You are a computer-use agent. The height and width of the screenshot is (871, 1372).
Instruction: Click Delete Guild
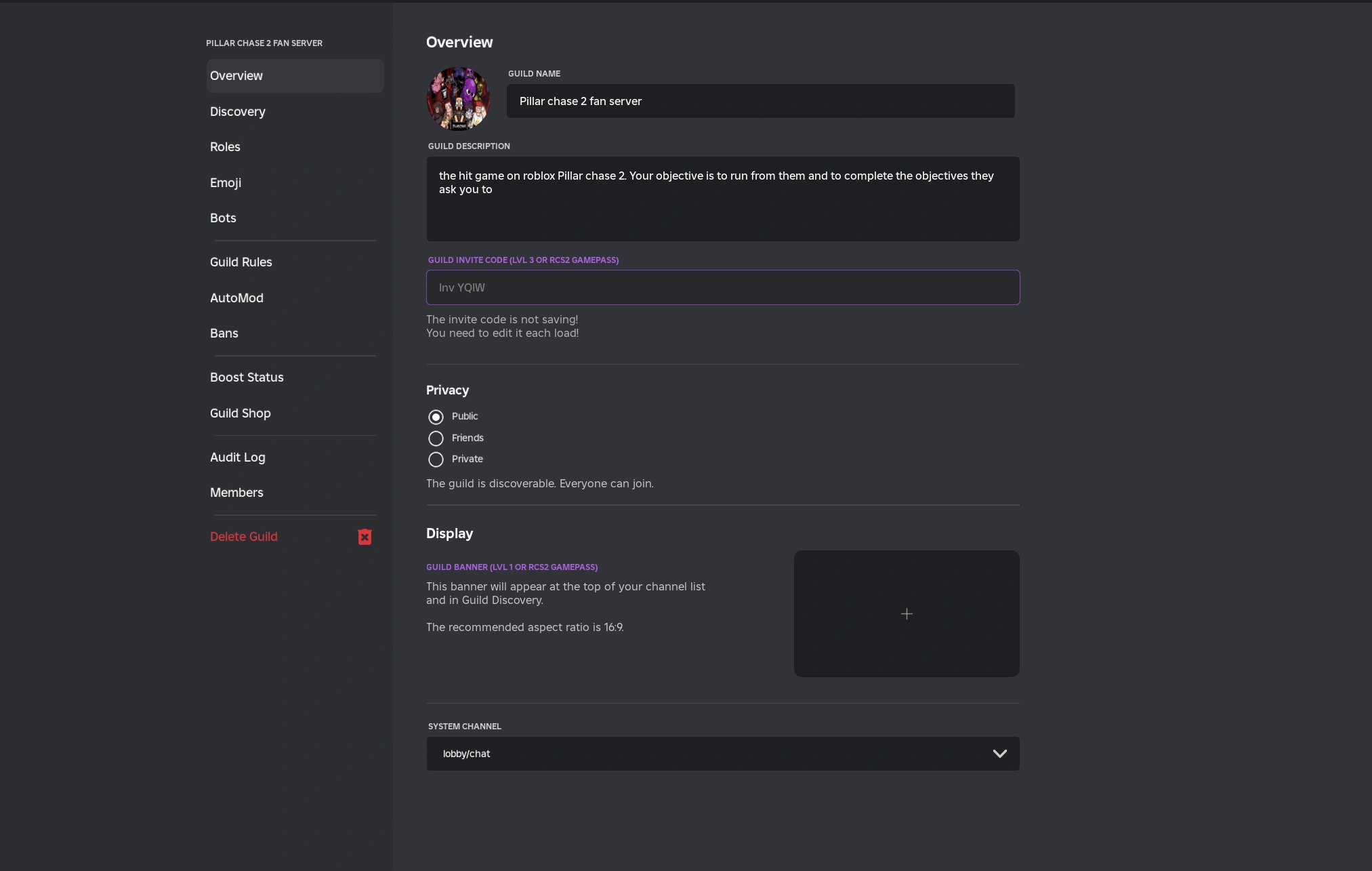244,536
